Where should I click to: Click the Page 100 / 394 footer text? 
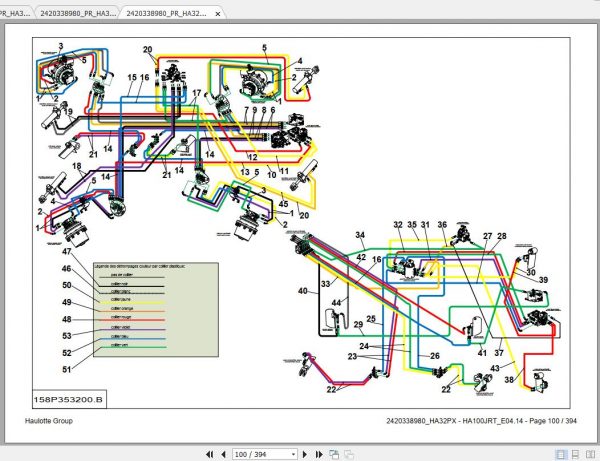(x=553, y=421)
